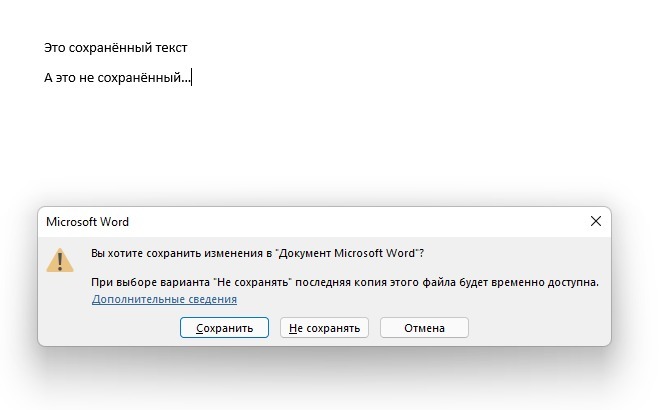The height and width of the screenshot is (410, 664).
Task: Click the word 'текст' in first line
Action: pos(170,47)
